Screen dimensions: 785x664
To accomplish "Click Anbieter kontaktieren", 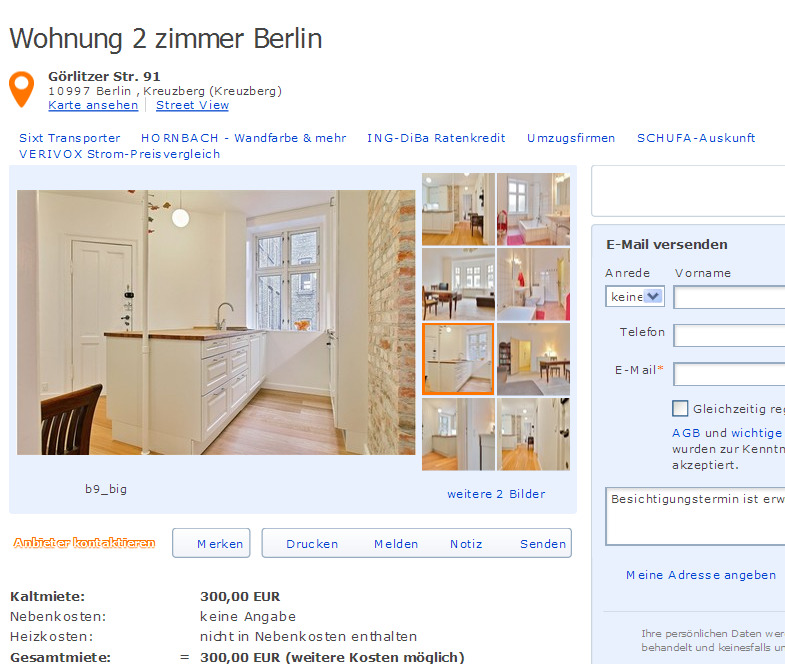I will click(84, 543).
